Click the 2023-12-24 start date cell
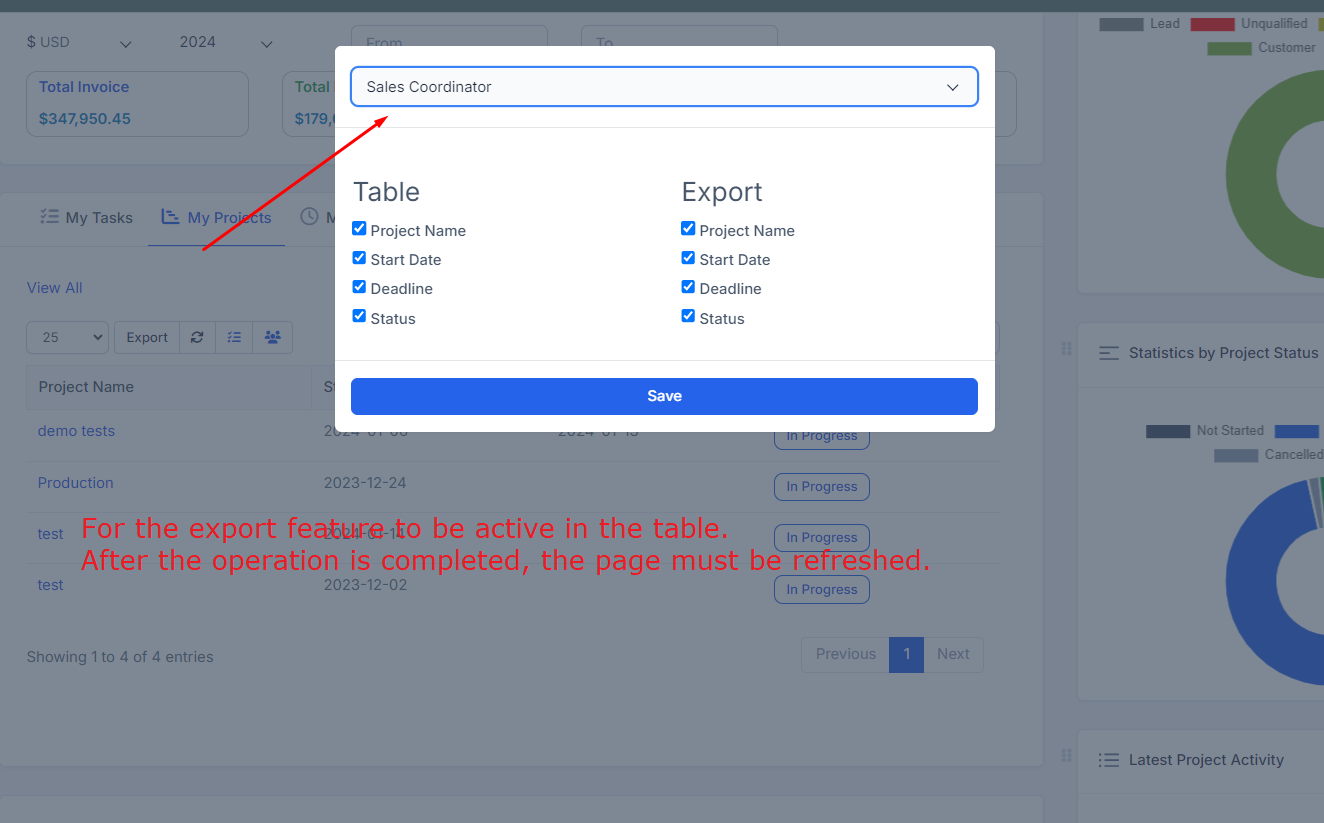The height and width of the screenshot is (823, 1324). point(366,483)
